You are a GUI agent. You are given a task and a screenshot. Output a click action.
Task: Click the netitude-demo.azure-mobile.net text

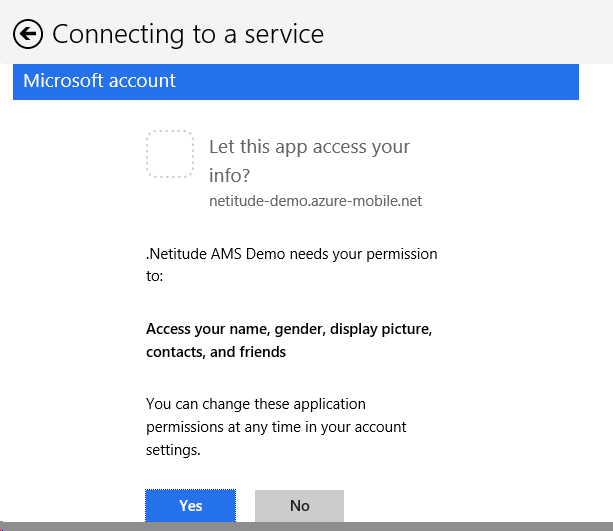[315, 201]
